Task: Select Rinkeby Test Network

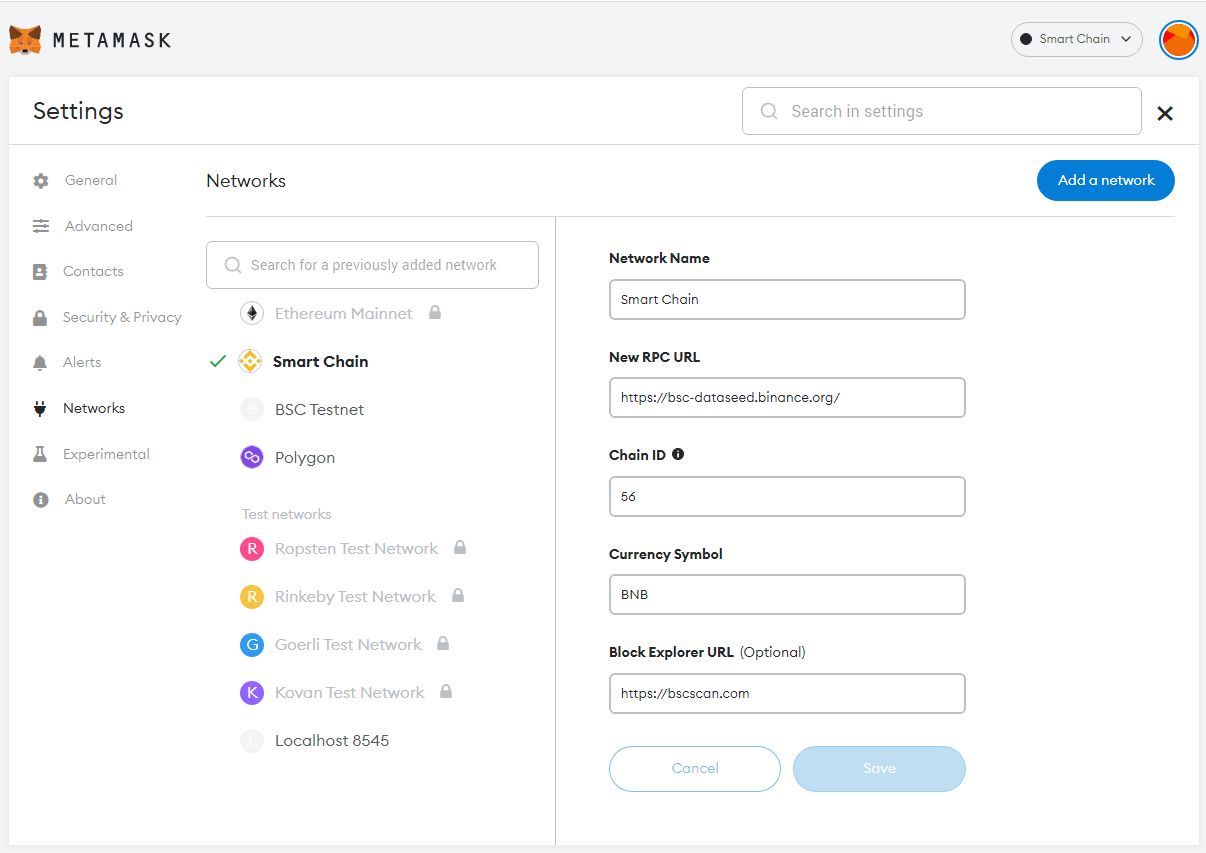Action: pos(355,596)
